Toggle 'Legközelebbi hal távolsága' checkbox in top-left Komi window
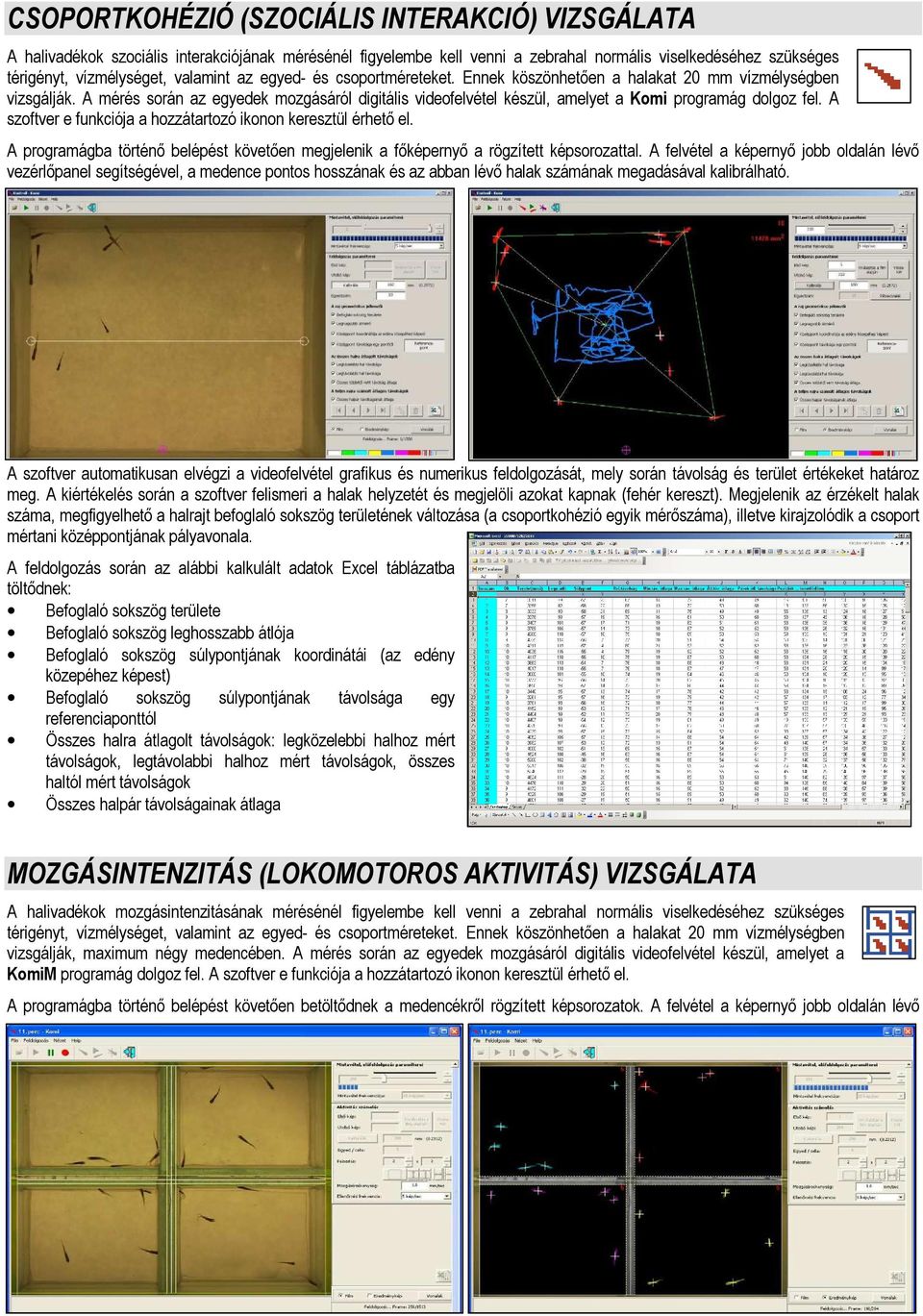The image size is (923, 1316). (334, 364)
